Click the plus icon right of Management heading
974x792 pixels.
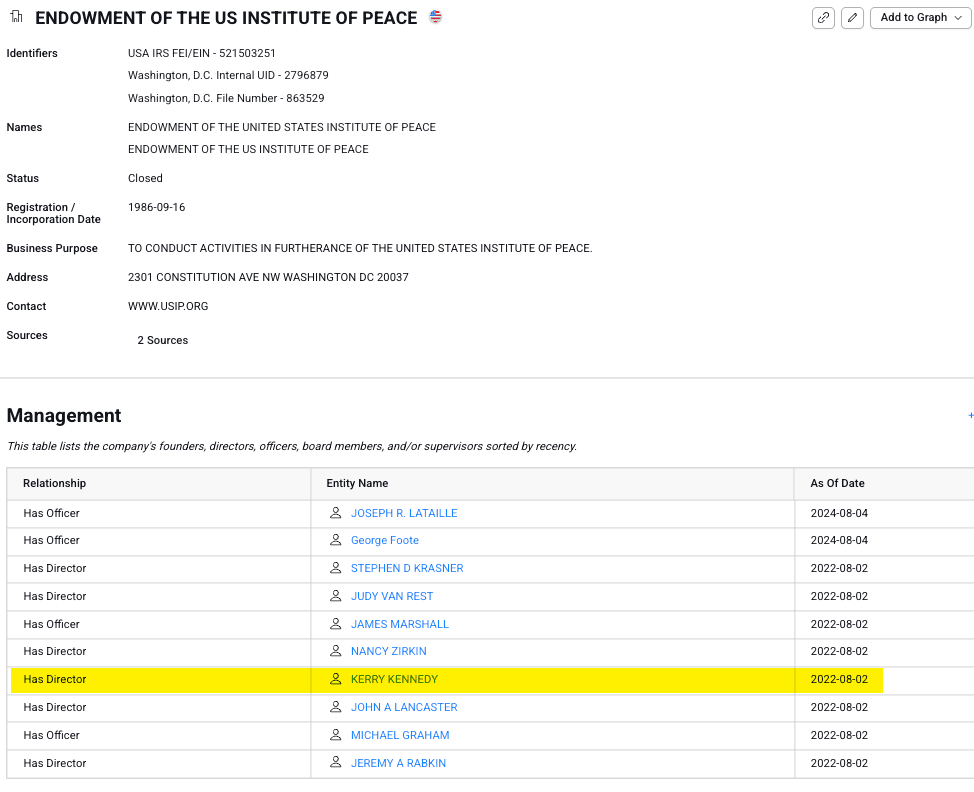(x=969, y=415)
